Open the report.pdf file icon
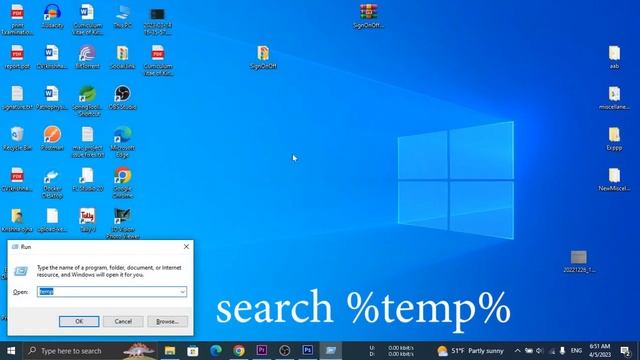Image resolution: width=640 pixels, height=360 pixels. click(x=17, y=57)
